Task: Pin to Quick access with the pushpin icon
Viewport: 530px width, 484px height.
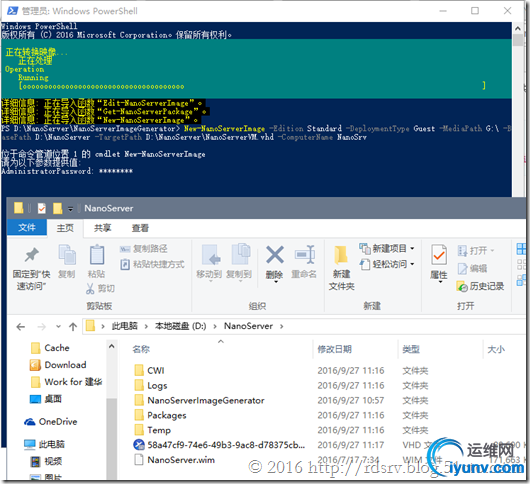Action: click(31, 267)
